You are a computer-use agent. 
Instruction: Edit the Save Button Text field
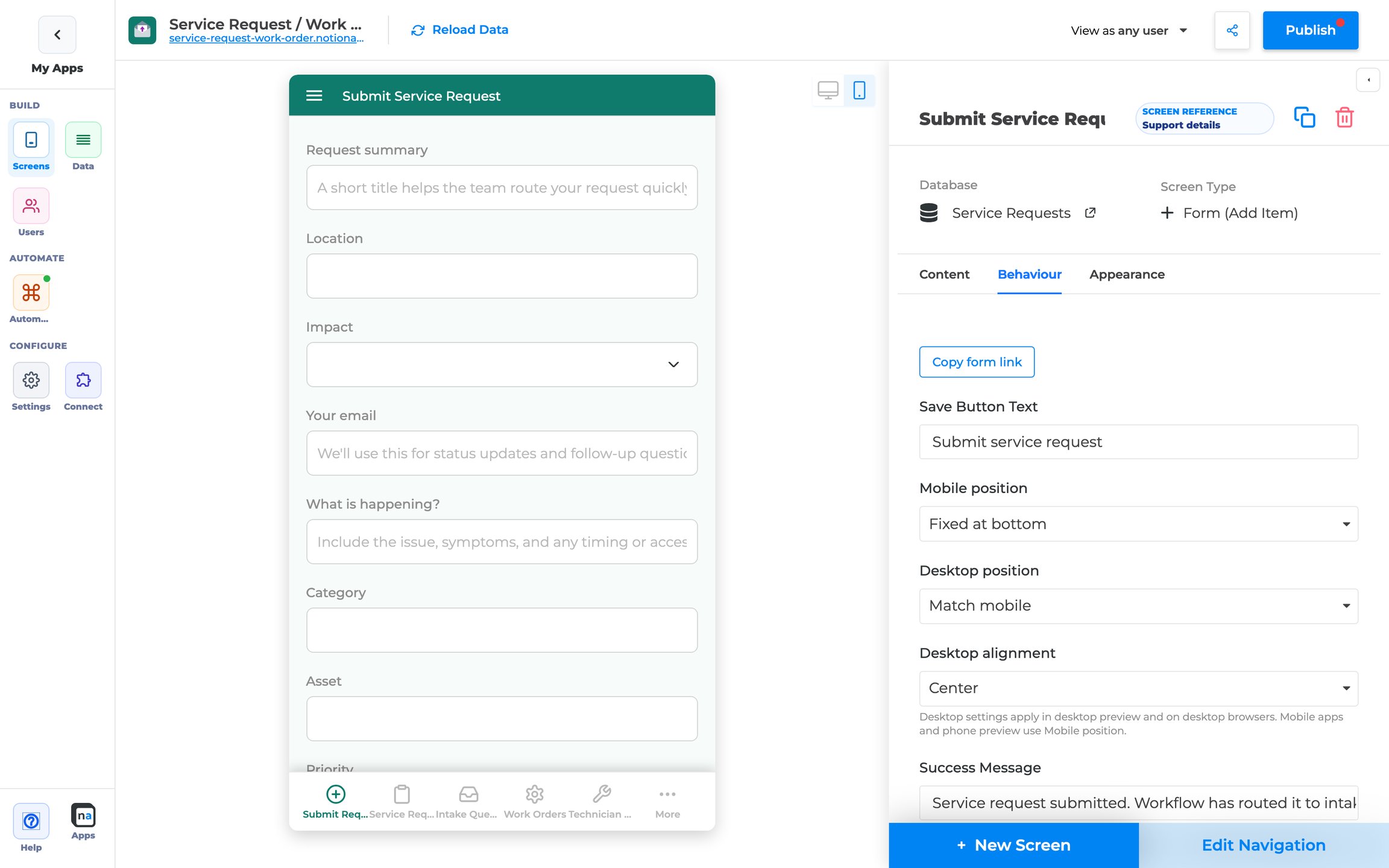click(x=1138, y=442)
